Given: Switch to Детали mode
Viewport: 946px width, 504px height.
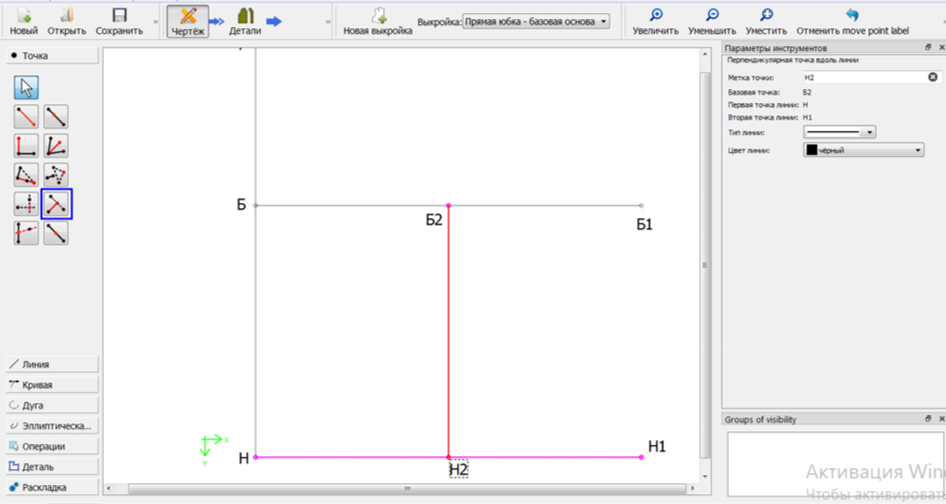Looking at the screenshot, I should click(x=245, y=21).
